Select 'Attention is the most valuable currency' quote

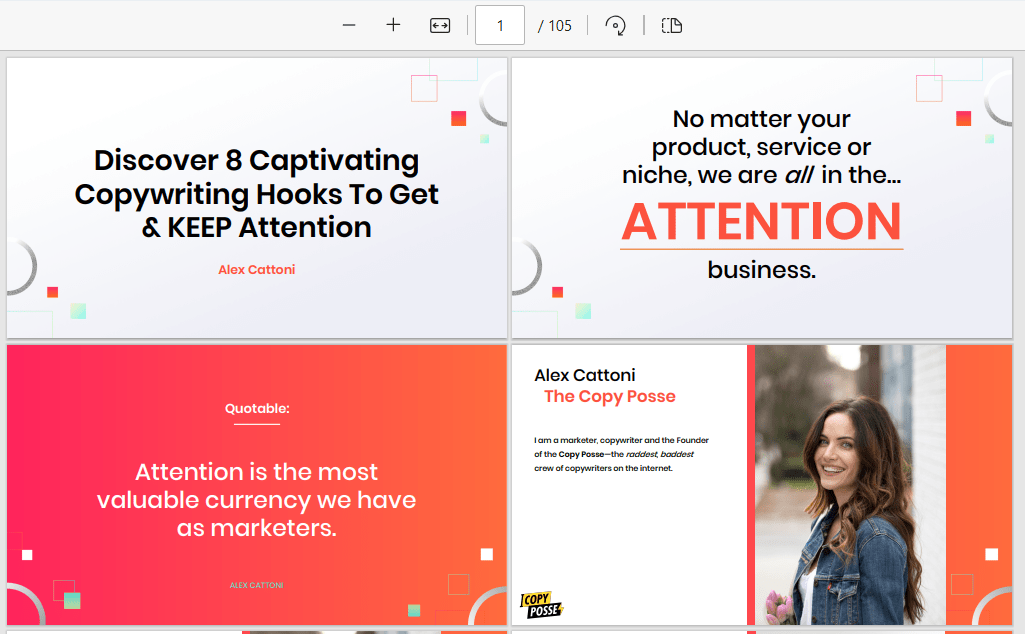coord(257,500)
